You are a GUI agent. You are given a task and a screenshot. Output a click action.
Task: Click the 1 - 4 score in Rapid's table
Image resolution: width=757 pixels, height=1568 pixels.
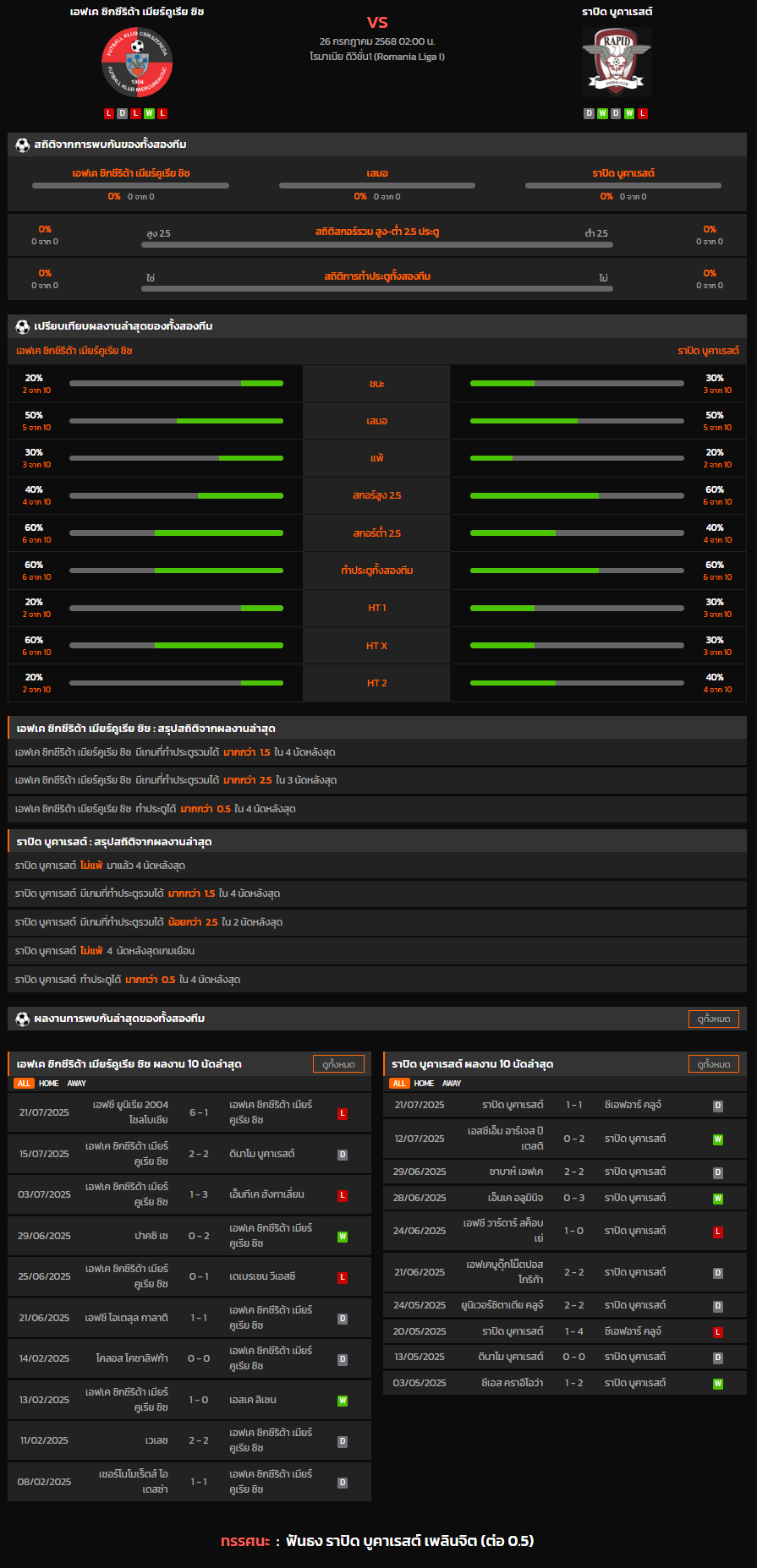[574, 1331]
